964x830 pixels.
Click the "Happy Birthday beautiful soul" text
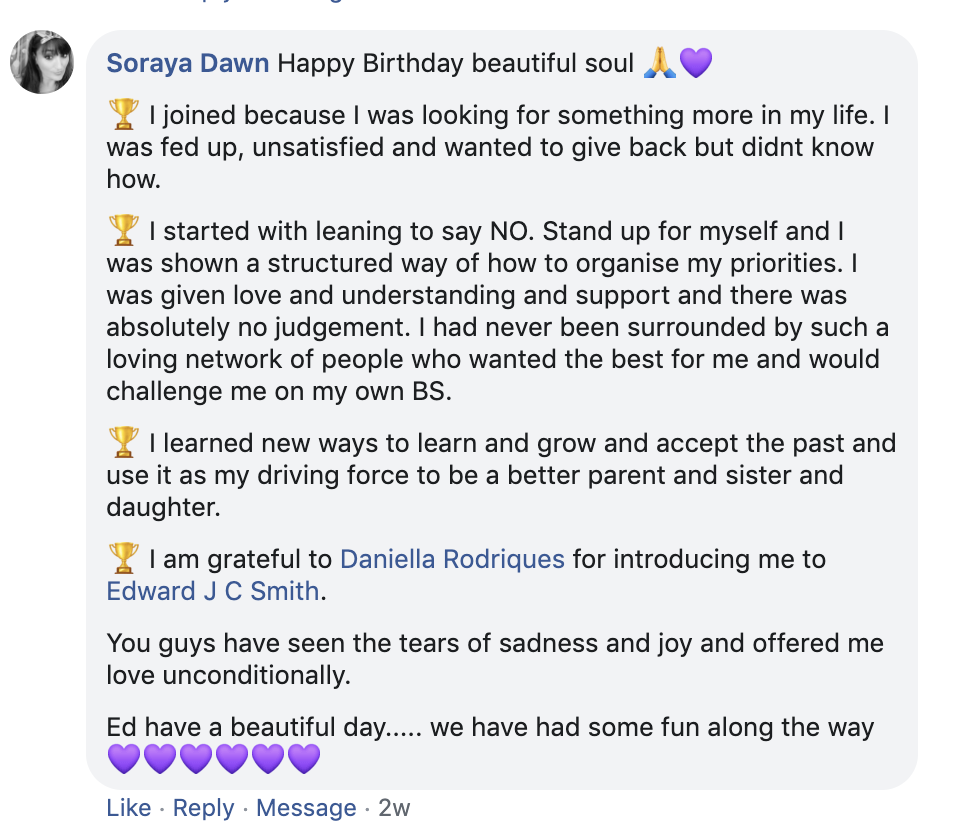pyautogui.click(x=456, y=63)
